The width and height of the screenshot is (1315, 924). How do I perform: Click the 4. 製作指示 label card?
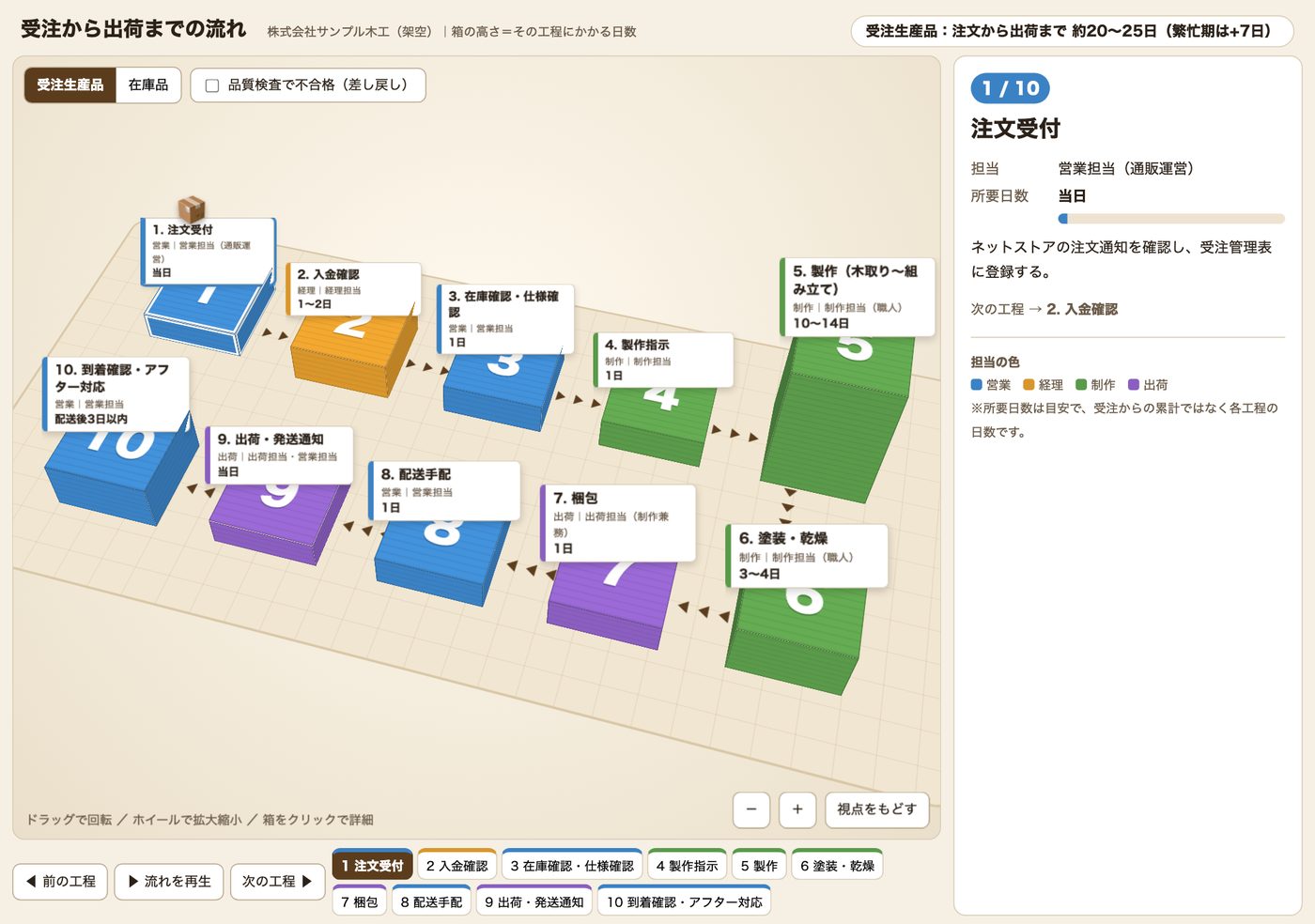pos(663,361)
